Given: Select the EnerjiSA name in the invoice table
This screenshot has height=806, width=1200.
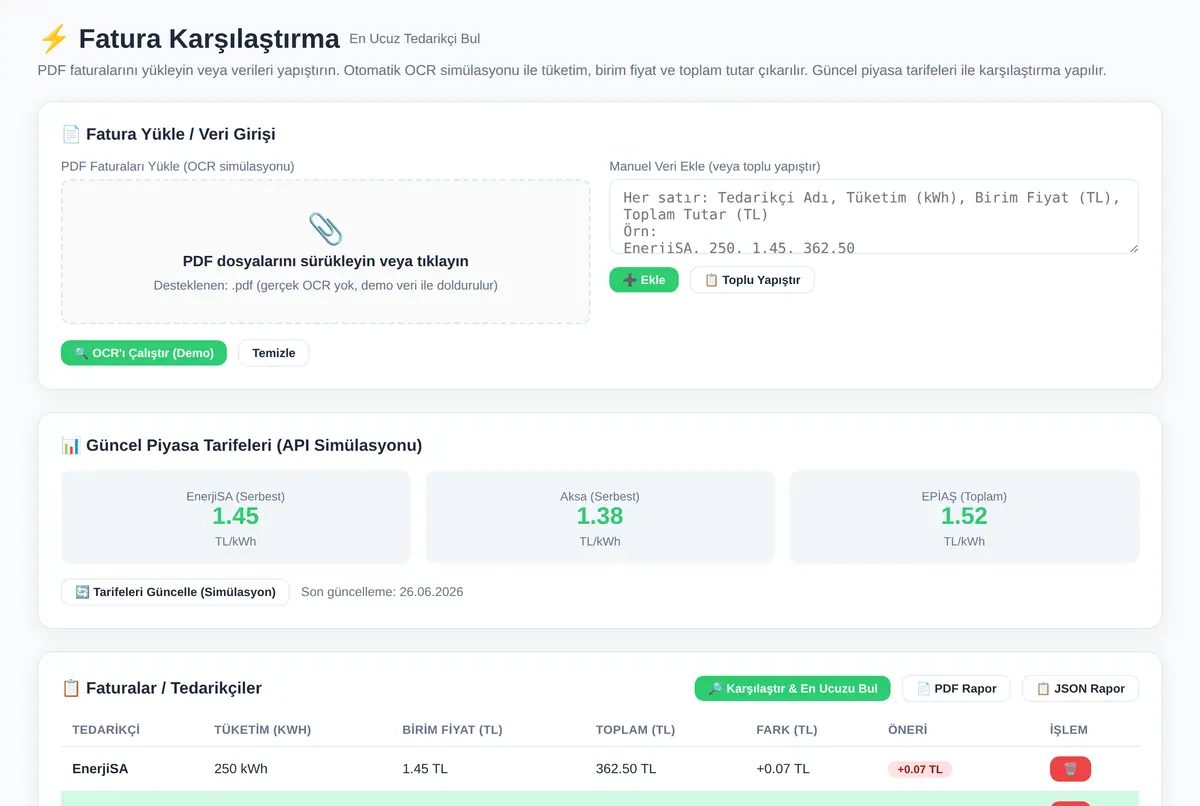Looking at the screenshot, I should (100, 769).
